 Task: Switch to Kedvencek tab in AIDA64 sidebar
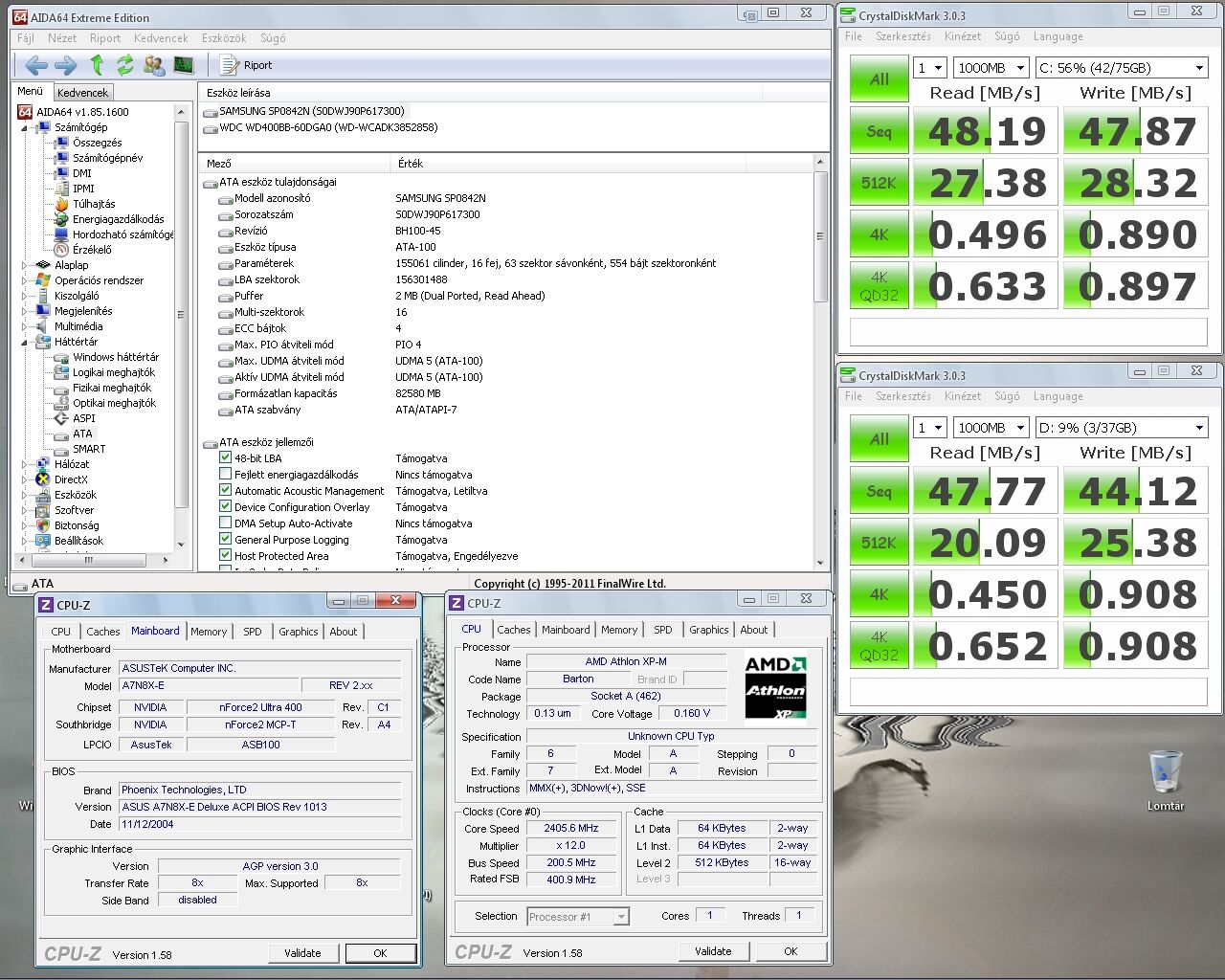point(82,93)
